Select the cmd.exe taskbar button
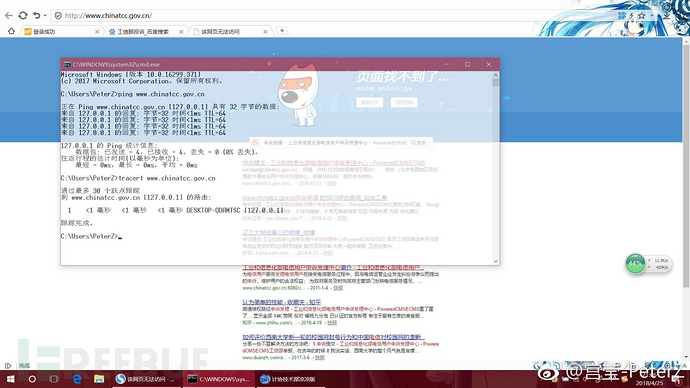 click(x=219, y=379)
